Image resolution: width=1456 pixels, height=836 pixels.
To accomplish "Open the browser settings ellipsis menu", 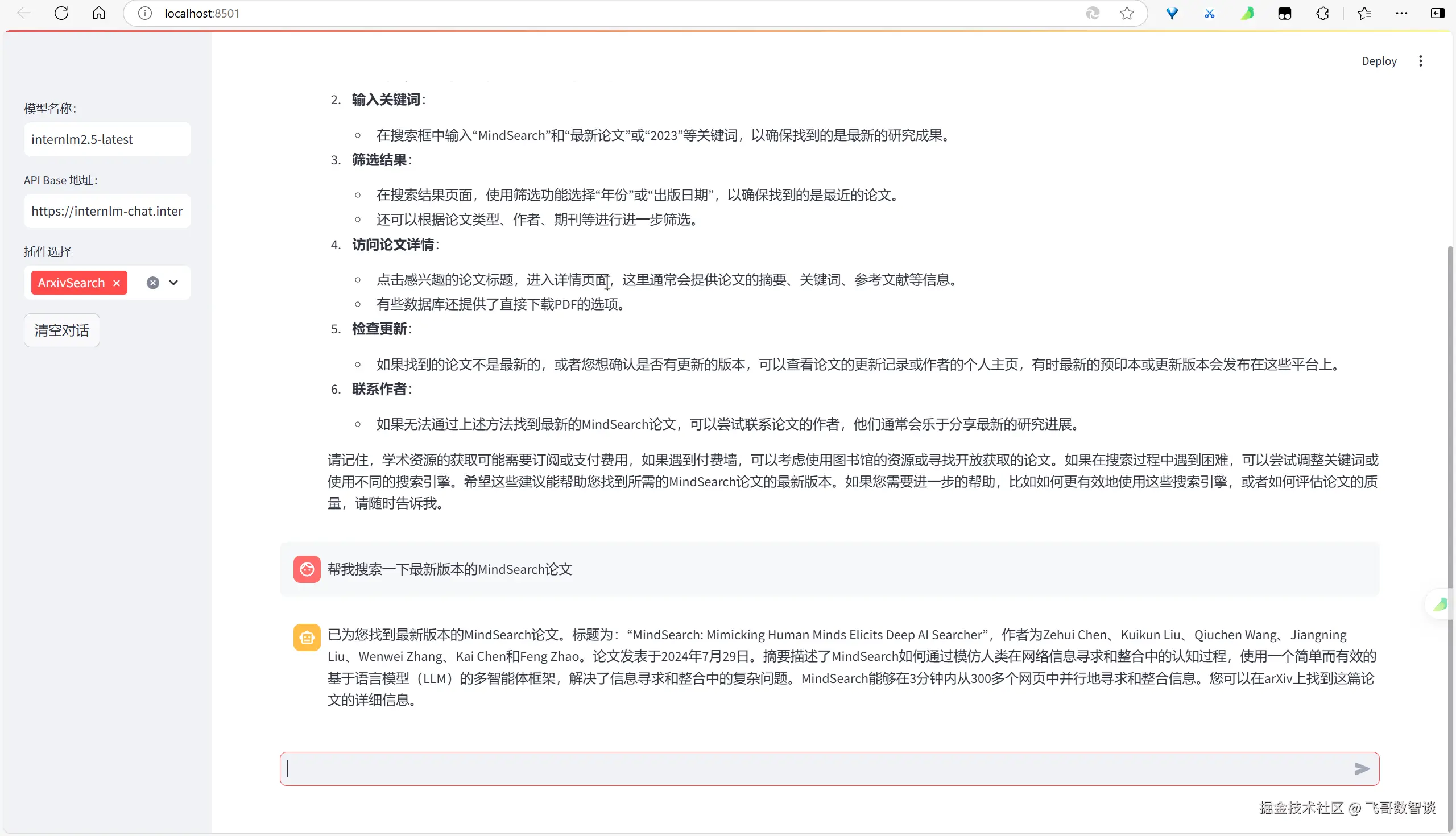I will pyautogui.click(x=1401, y=13).
